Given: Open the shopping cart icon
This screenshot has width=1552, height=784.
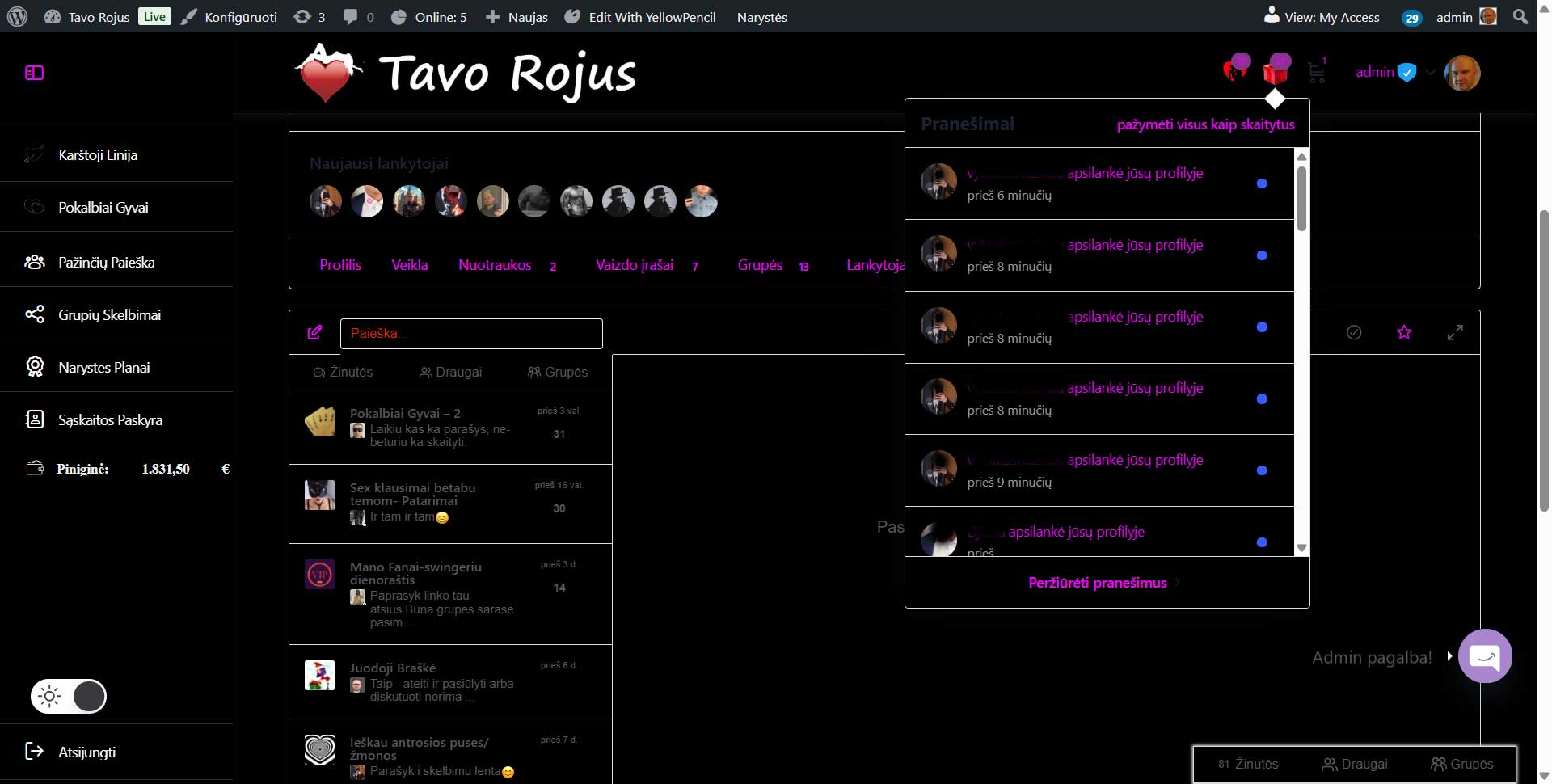Looking at the screenshot, I should (1316, 73).
